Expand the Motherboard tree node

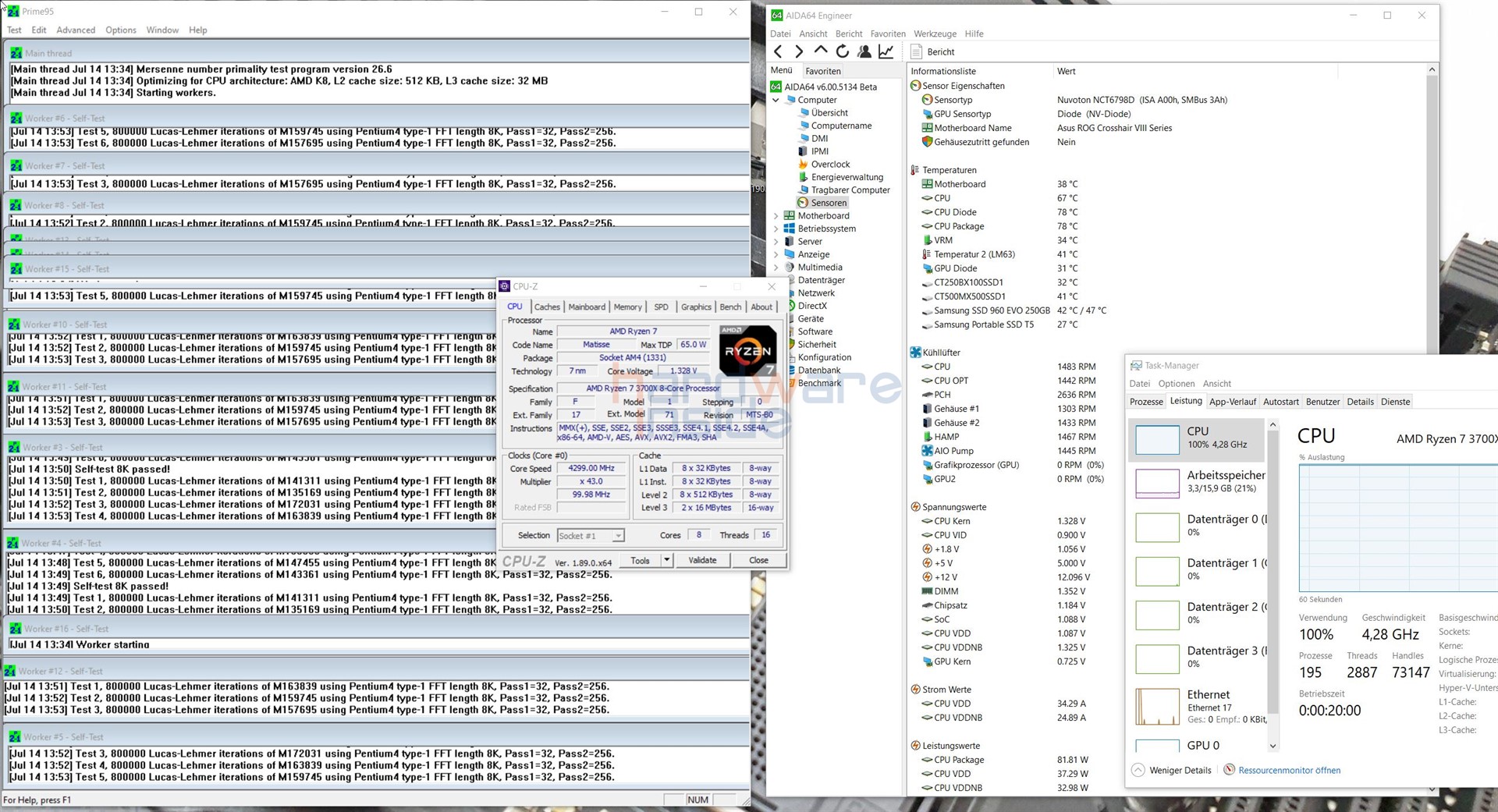(x=776, y=216)
